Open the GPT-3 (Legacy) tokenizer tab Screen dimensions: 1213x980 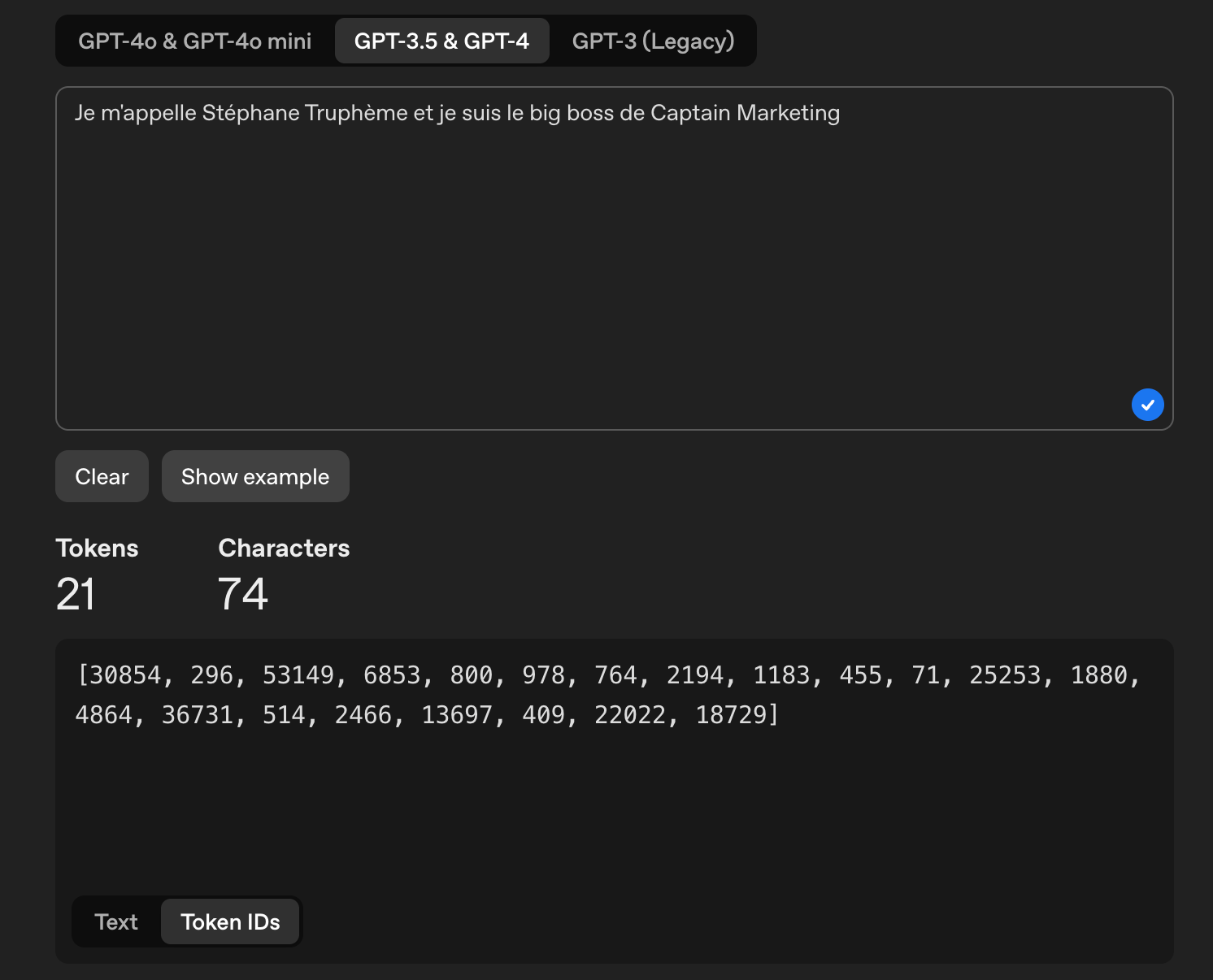pyautogui.click(x=653, y=41)
